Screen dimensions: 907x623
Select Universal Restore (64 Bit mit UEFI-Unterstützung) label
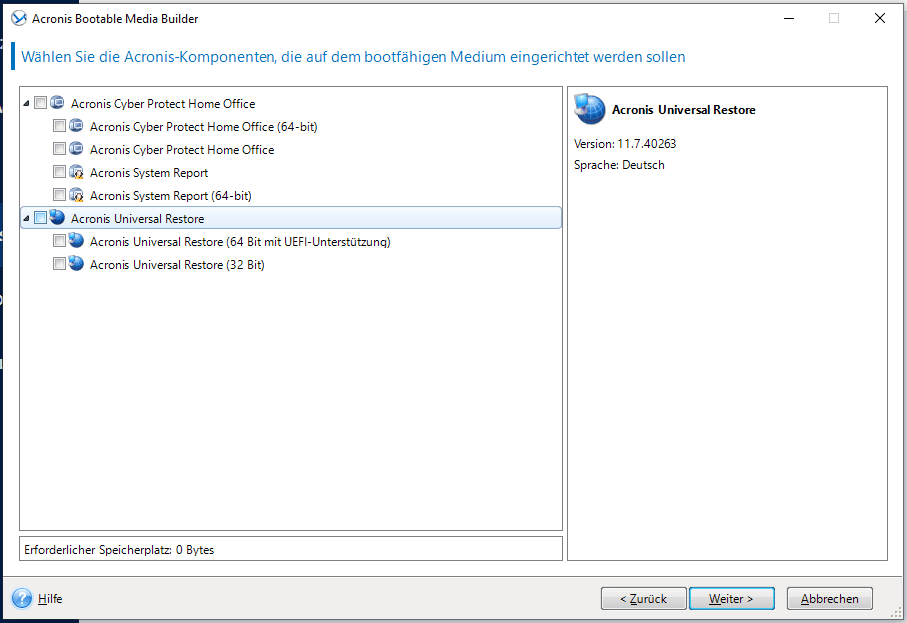(239, 242)
